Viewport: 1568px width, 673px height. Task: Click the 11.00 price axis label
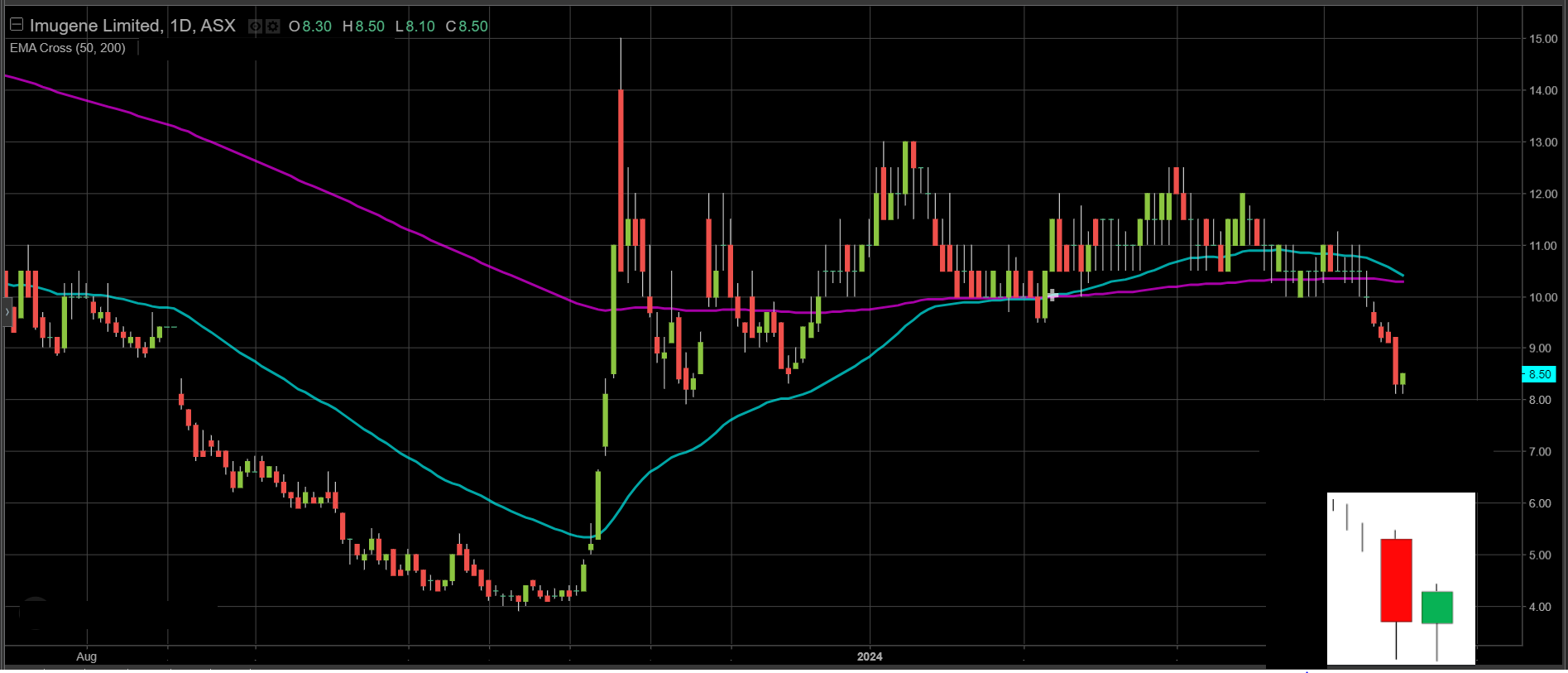1543,246
